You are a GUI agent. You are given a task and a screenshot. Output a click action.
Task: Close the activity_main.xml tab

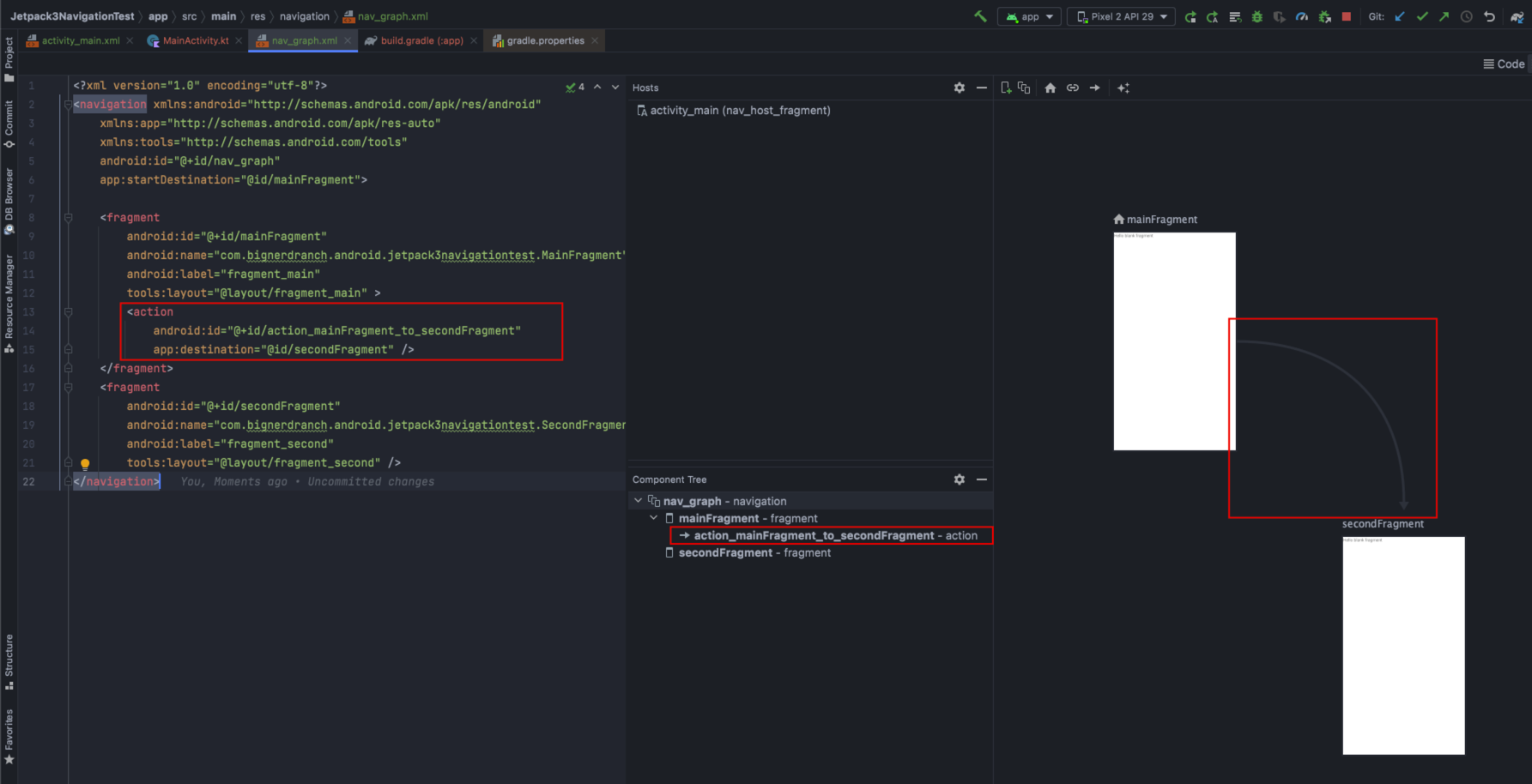click(130, 40)
